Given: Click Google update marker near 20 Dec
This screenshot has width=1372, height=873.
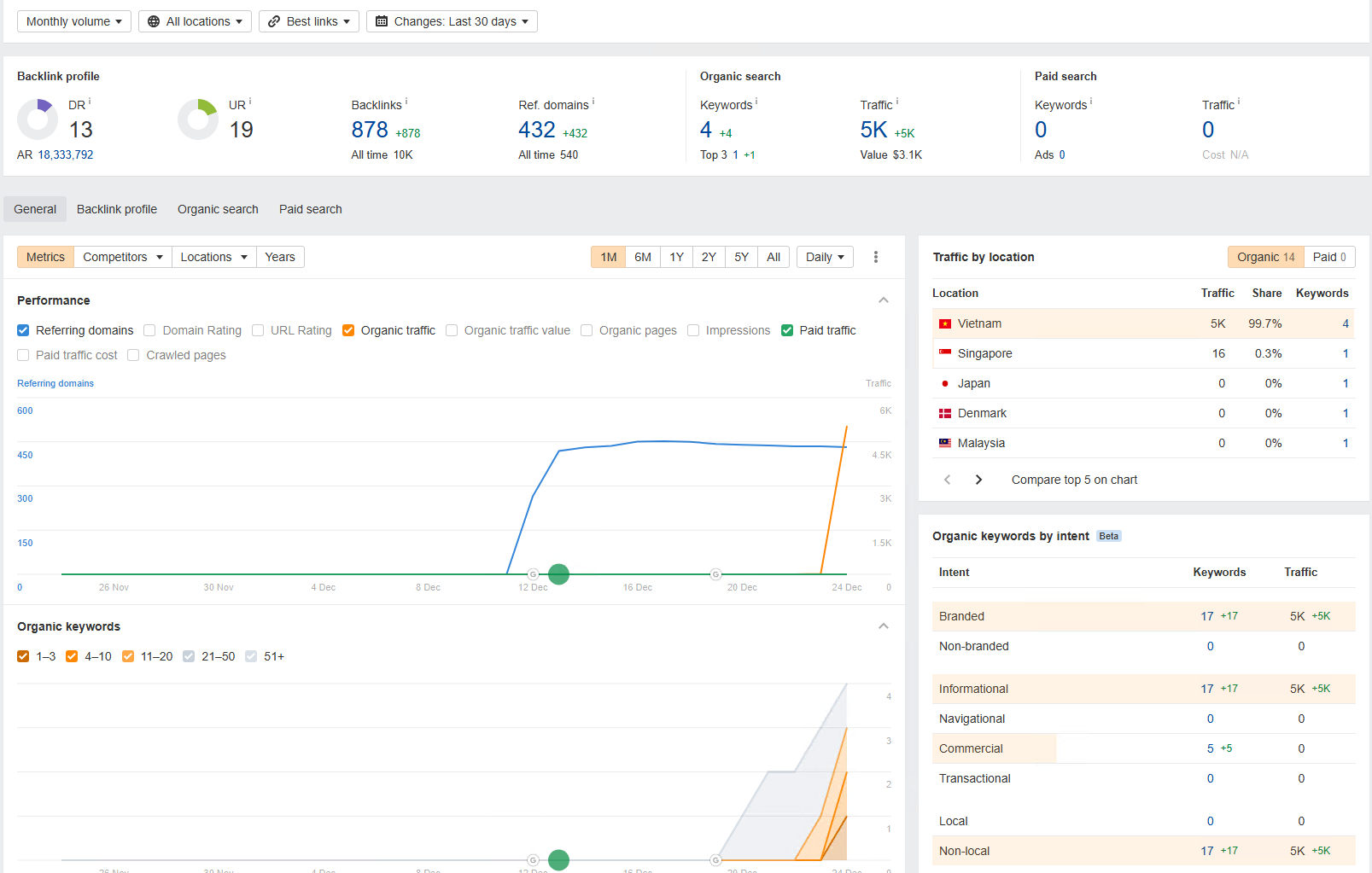Looking at the screenshot, I should [x=715, y=574].
